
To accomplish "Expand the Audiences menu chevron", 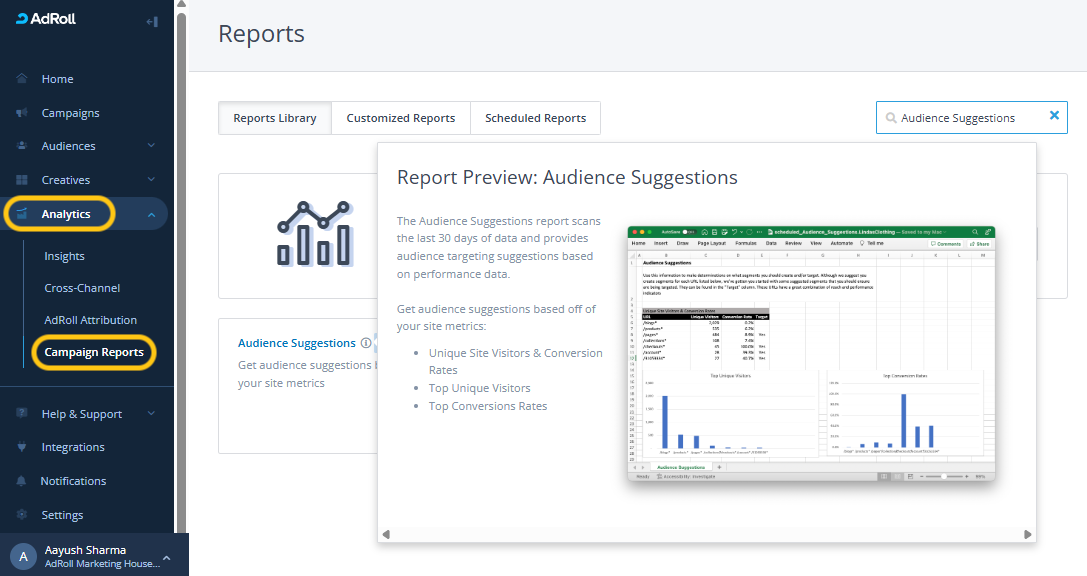I will 151,146.
